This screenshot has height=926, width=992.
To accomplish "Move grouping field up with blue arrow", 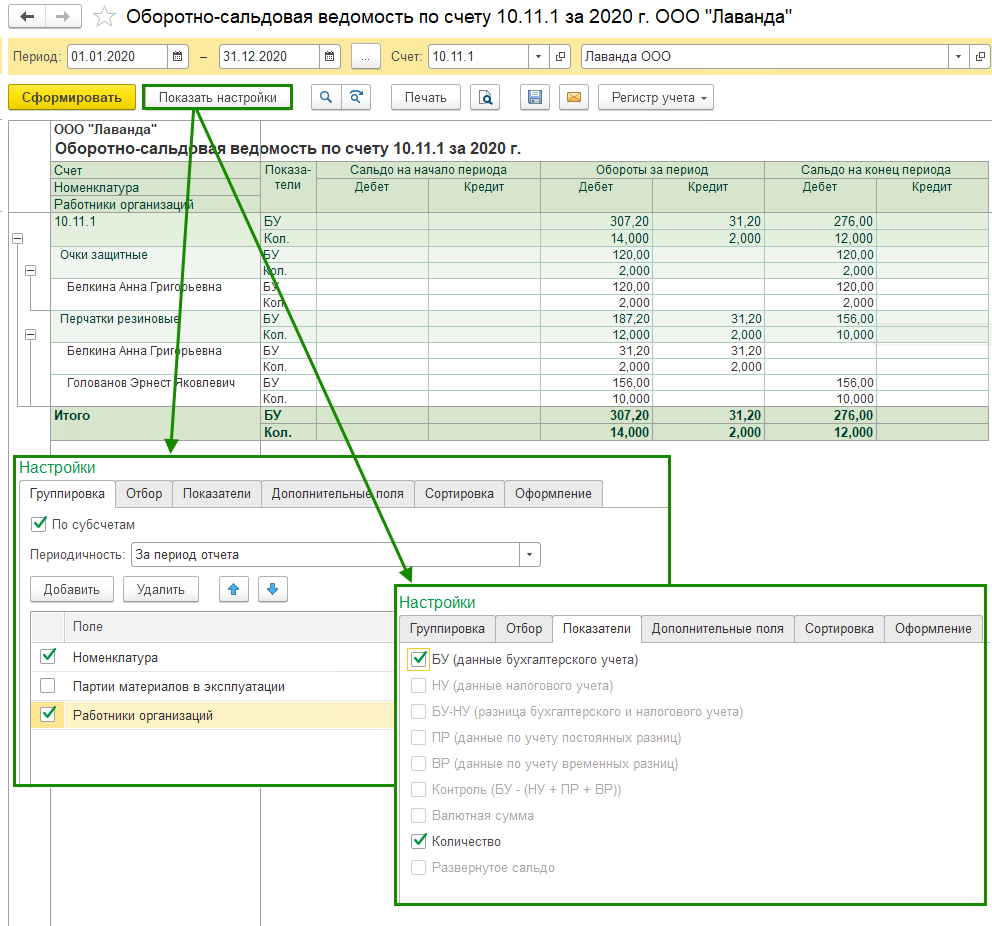I will 233,589.
